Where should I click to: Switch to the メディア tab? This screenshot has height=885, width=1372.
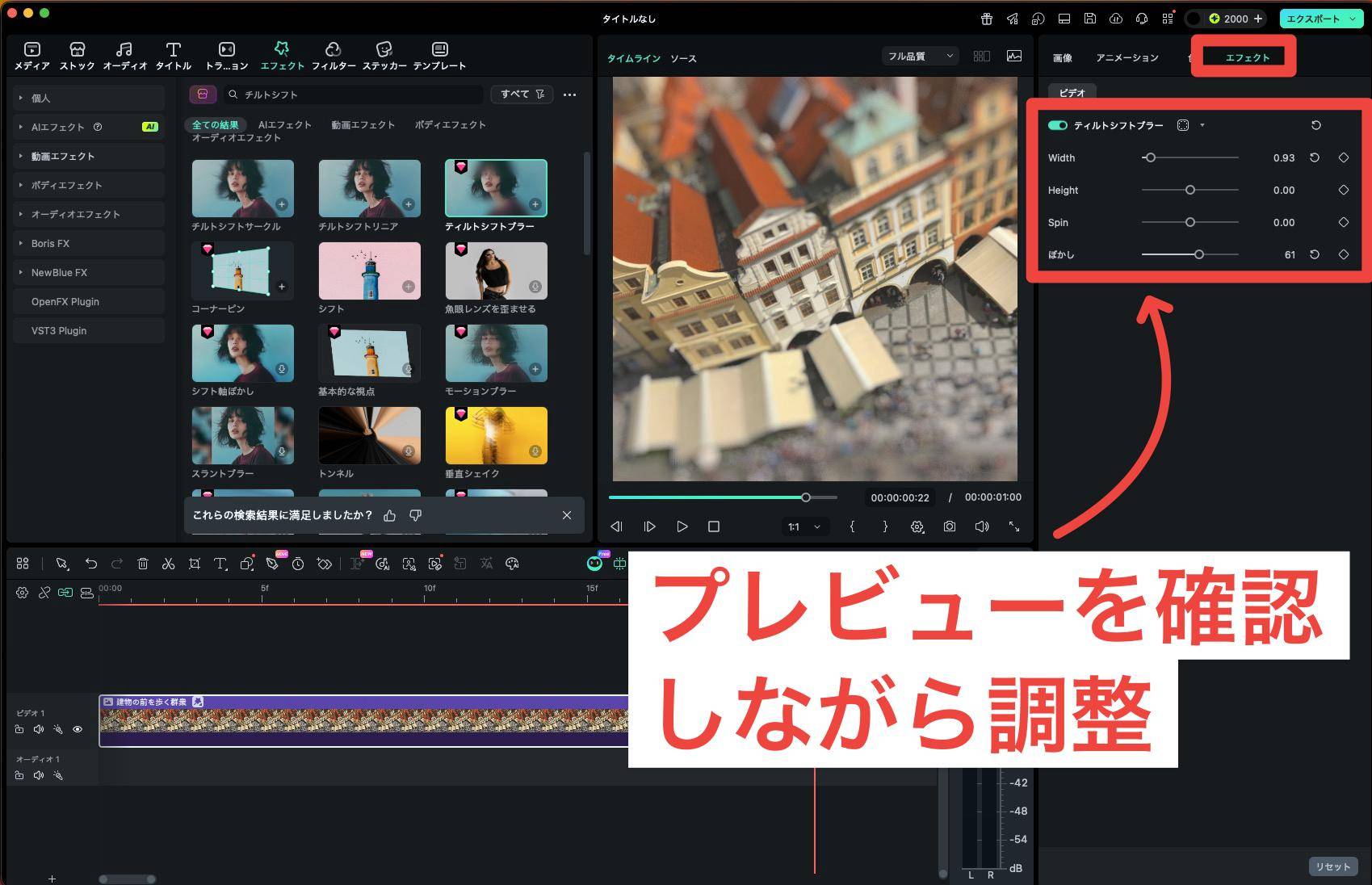click(32, 56)
